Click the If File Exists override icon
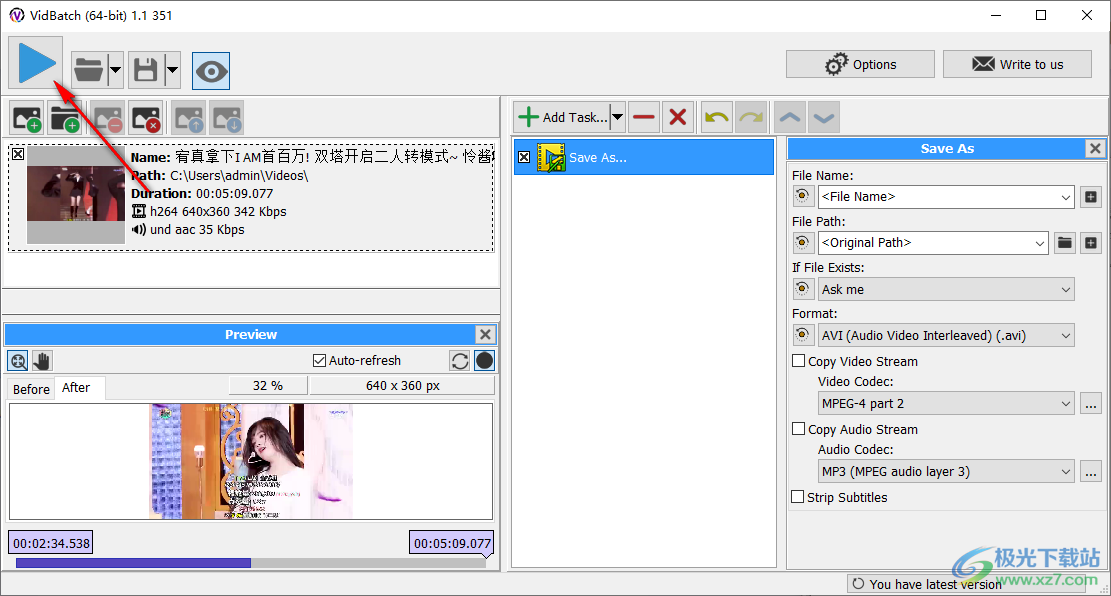1111x596 pixels. 802,288
